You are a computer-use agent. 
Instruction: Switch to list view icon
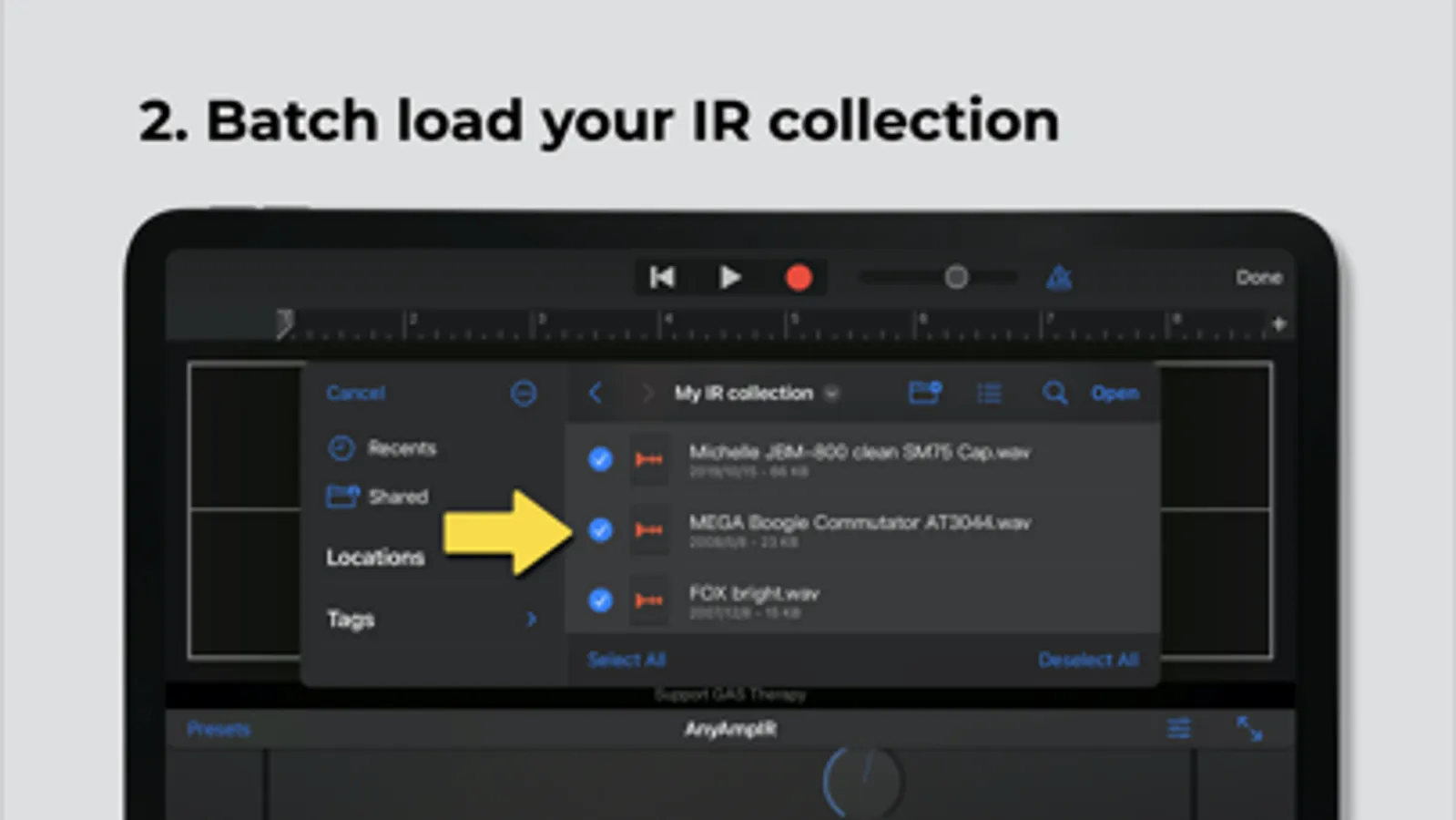(990, 393)
